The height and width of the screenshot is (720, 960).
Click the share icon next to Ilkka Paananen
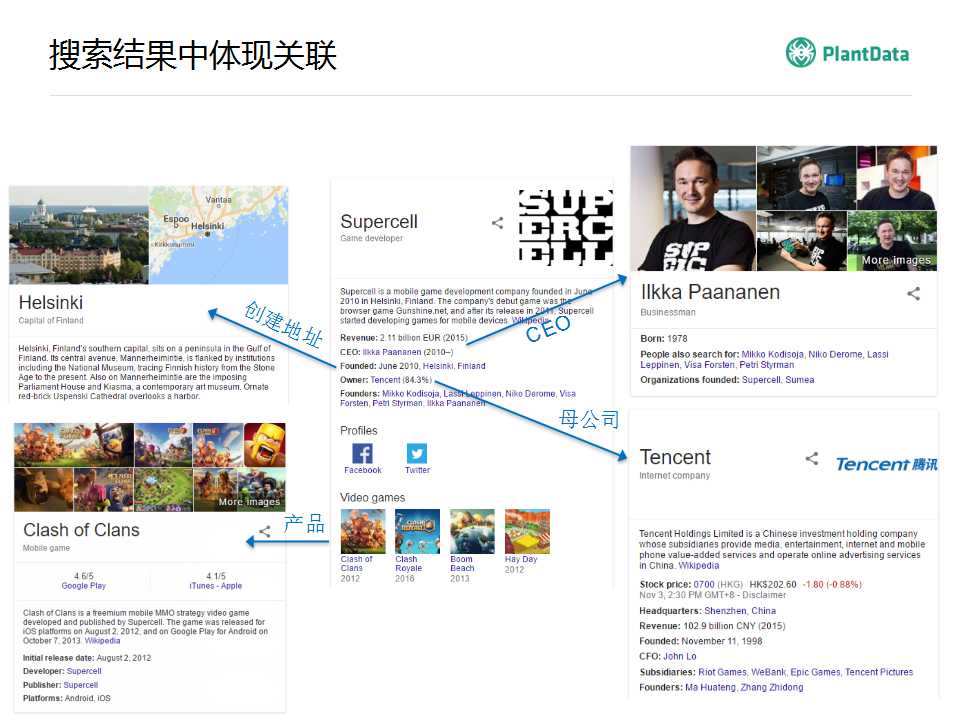(x=913, y=294)
